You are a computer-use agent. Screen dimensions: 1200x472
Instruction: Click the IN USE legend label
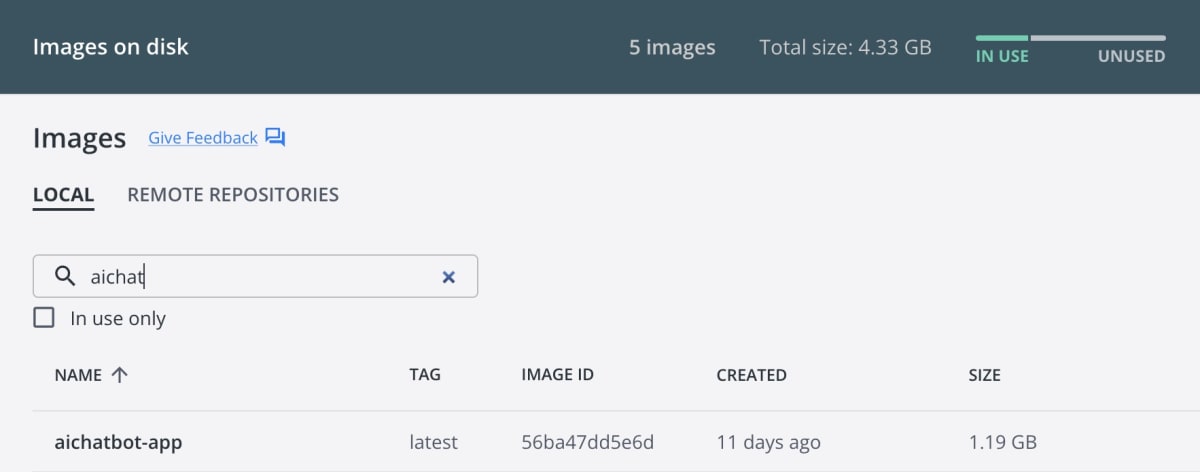point(1002,56)
